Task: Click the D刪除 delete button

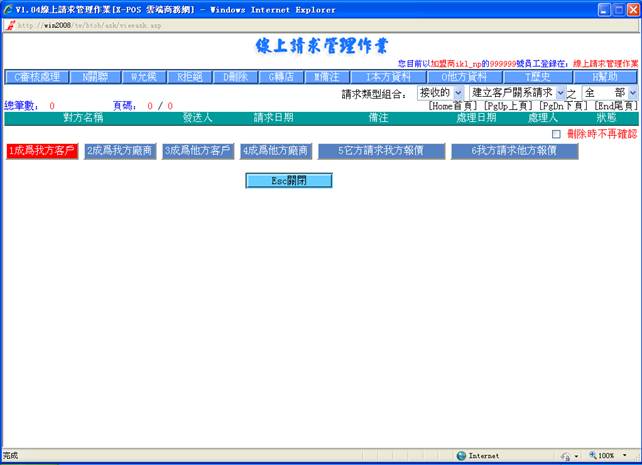Action: tap(233, 77)
